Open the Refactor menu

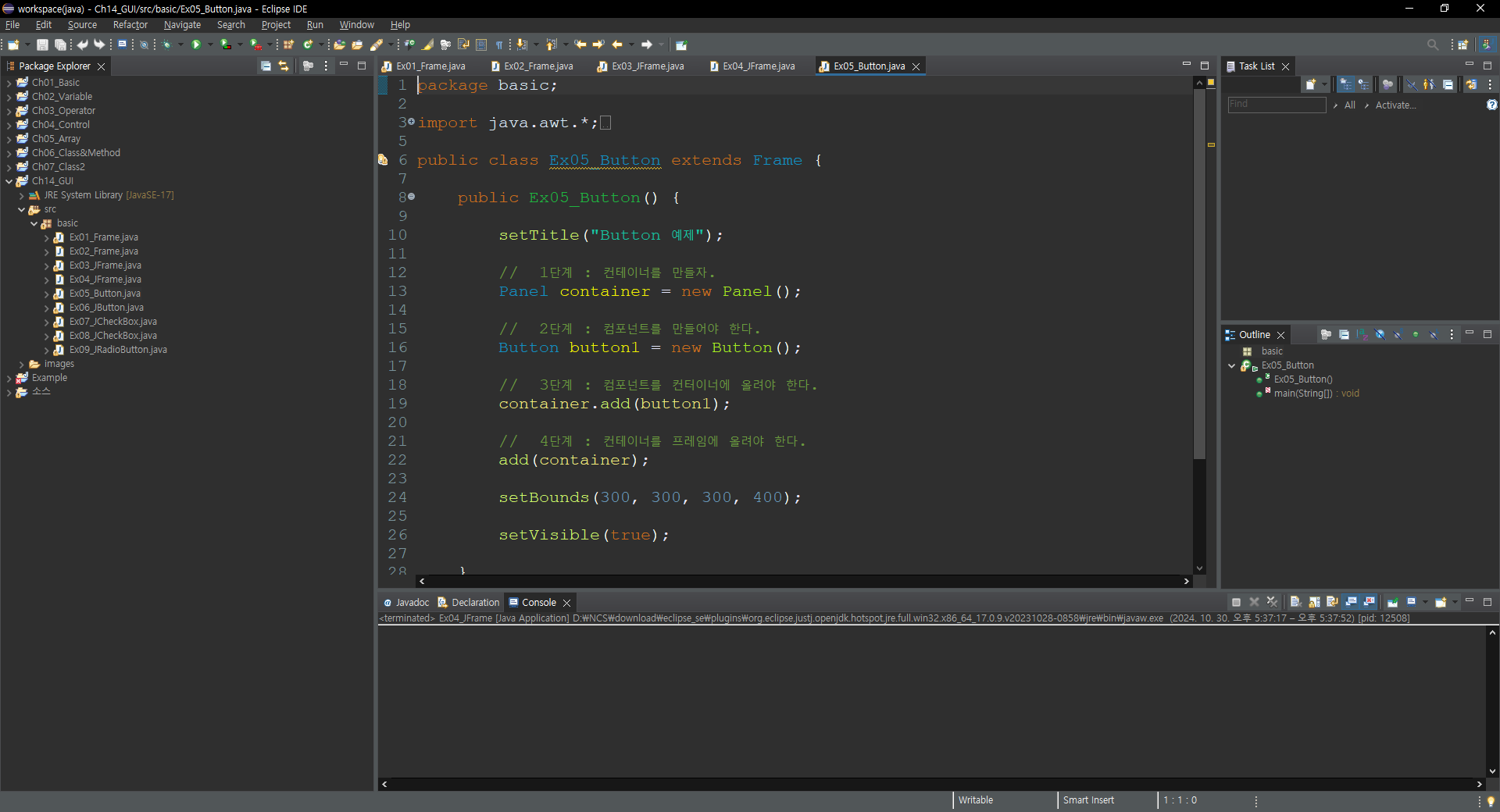pyautogui.click(x=130, y=25)
